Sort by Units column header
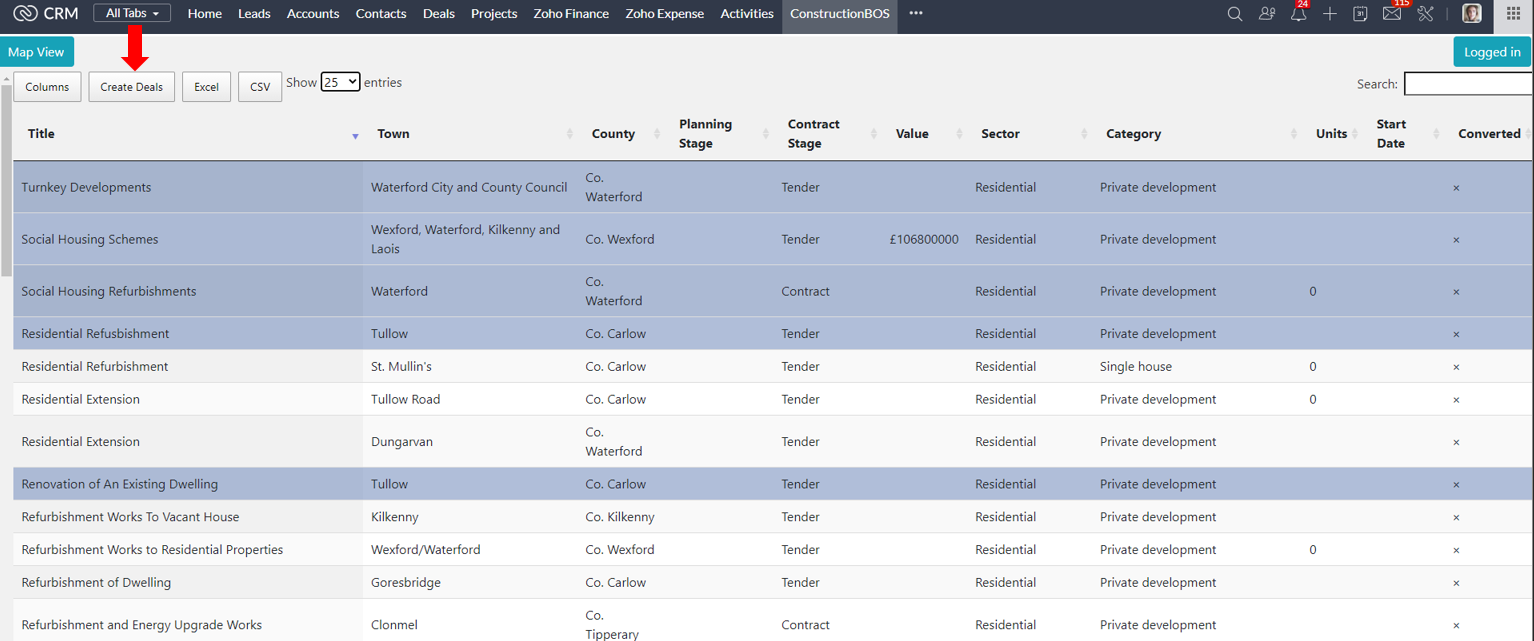Viewport: 1534px width, 641px height. click(x=1333, y=134)
